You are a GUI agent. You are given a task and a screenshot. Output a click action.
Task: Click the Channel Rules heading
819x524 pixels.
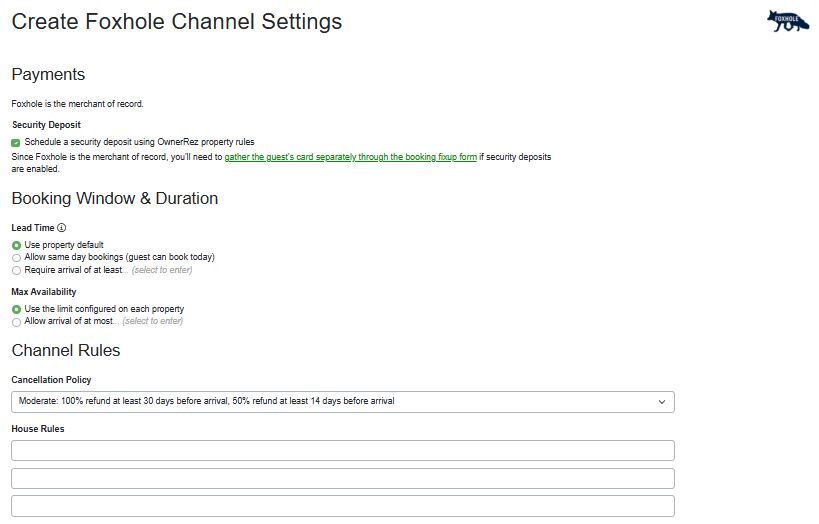tap(66, 351)
